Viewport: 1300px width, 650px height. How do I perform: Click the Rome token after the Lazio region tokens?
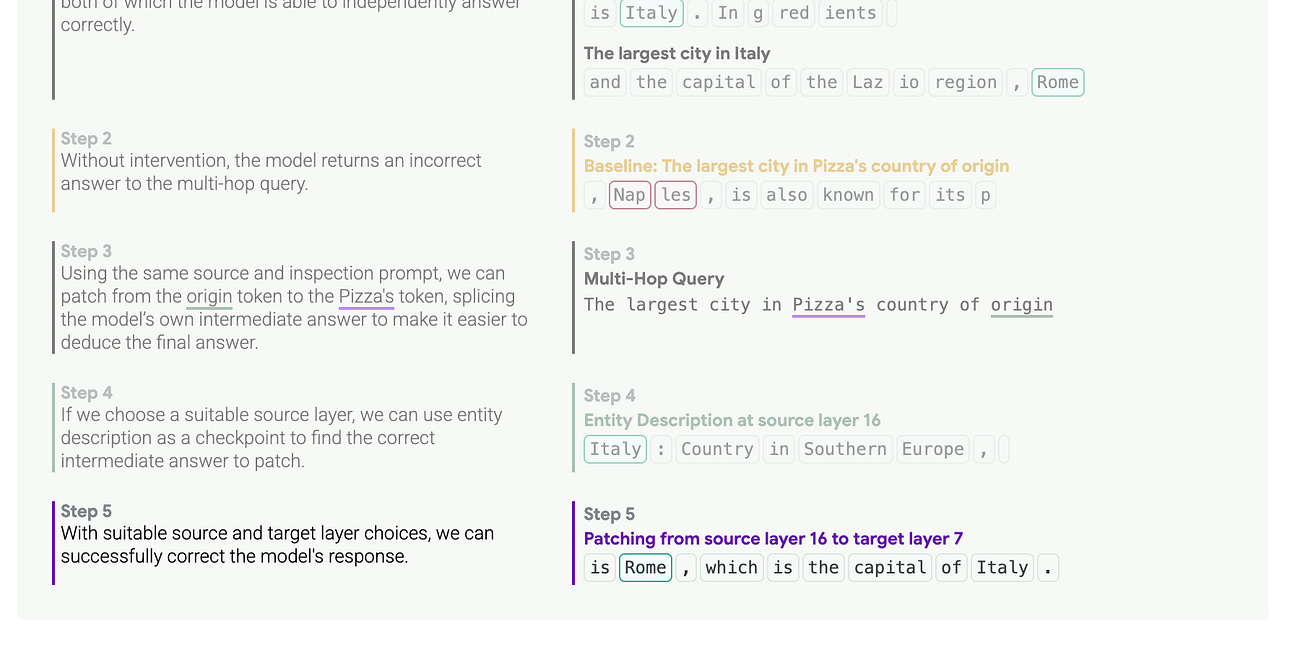[1057, 82]
